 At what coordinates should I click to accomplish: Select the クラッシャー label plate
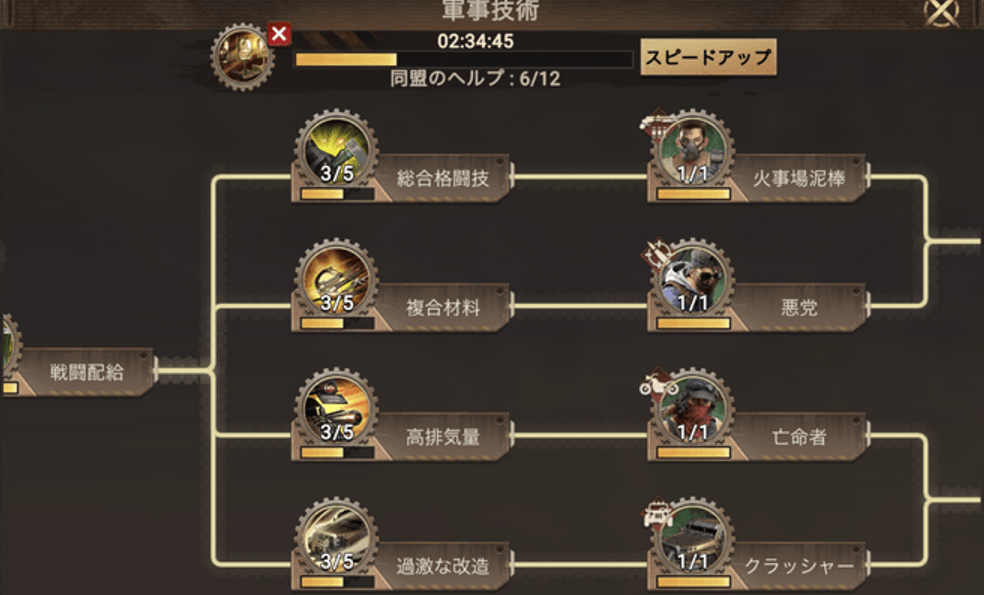coord(799,566)
